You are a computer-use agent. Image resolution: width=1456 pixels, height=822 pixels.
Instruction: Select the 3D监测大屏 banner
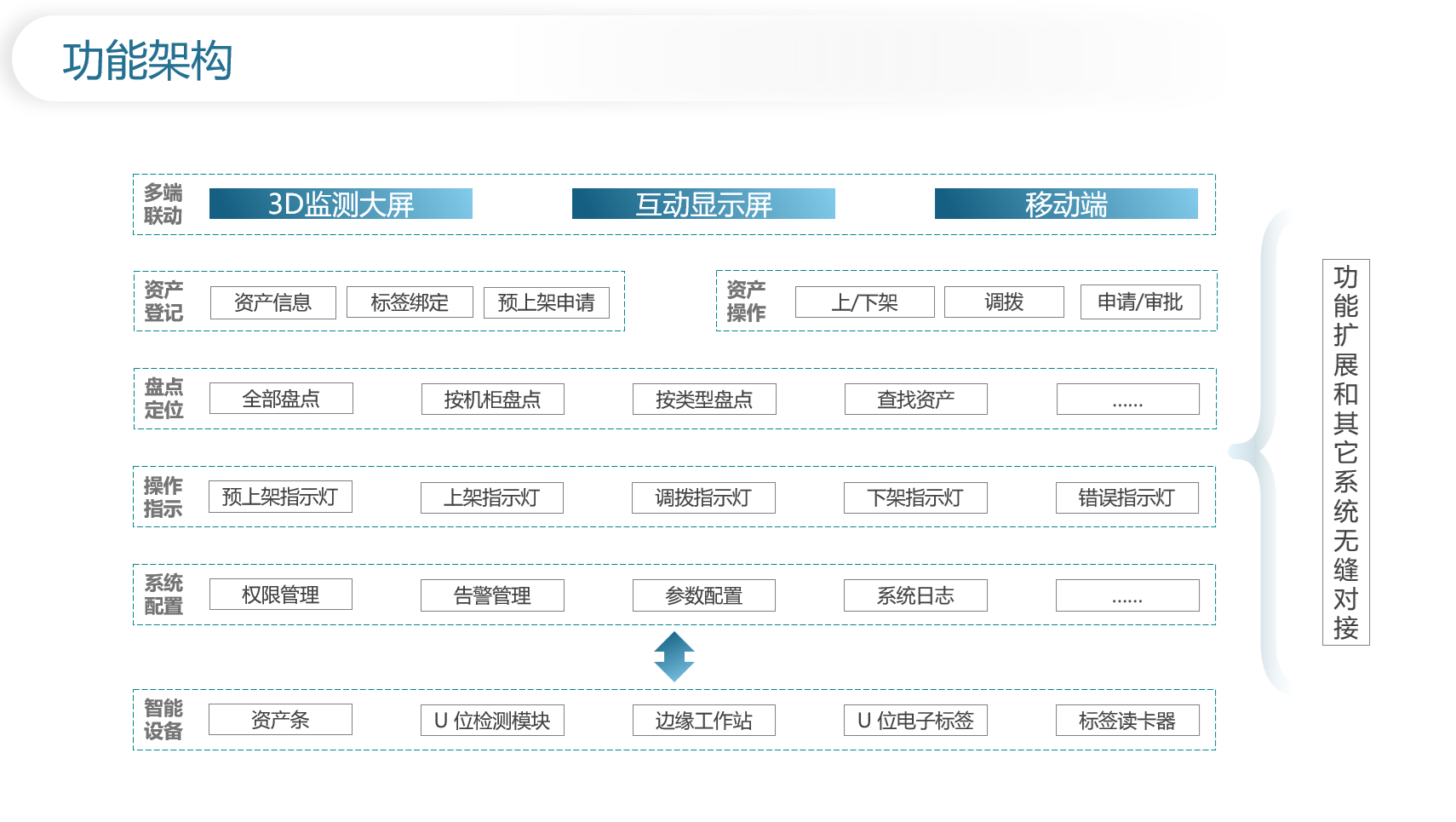point(341,204)
